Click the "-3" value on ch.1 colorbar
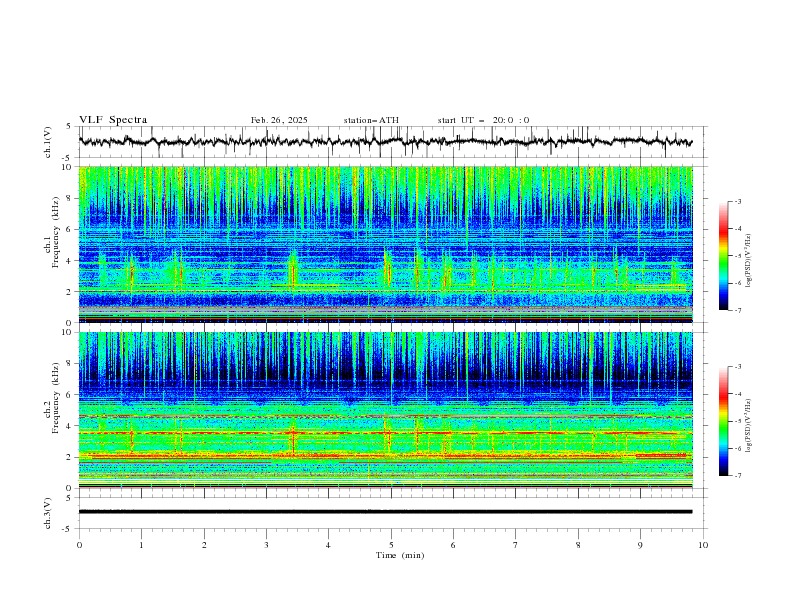This screenshot has width=792, height=612. [738, 201]
